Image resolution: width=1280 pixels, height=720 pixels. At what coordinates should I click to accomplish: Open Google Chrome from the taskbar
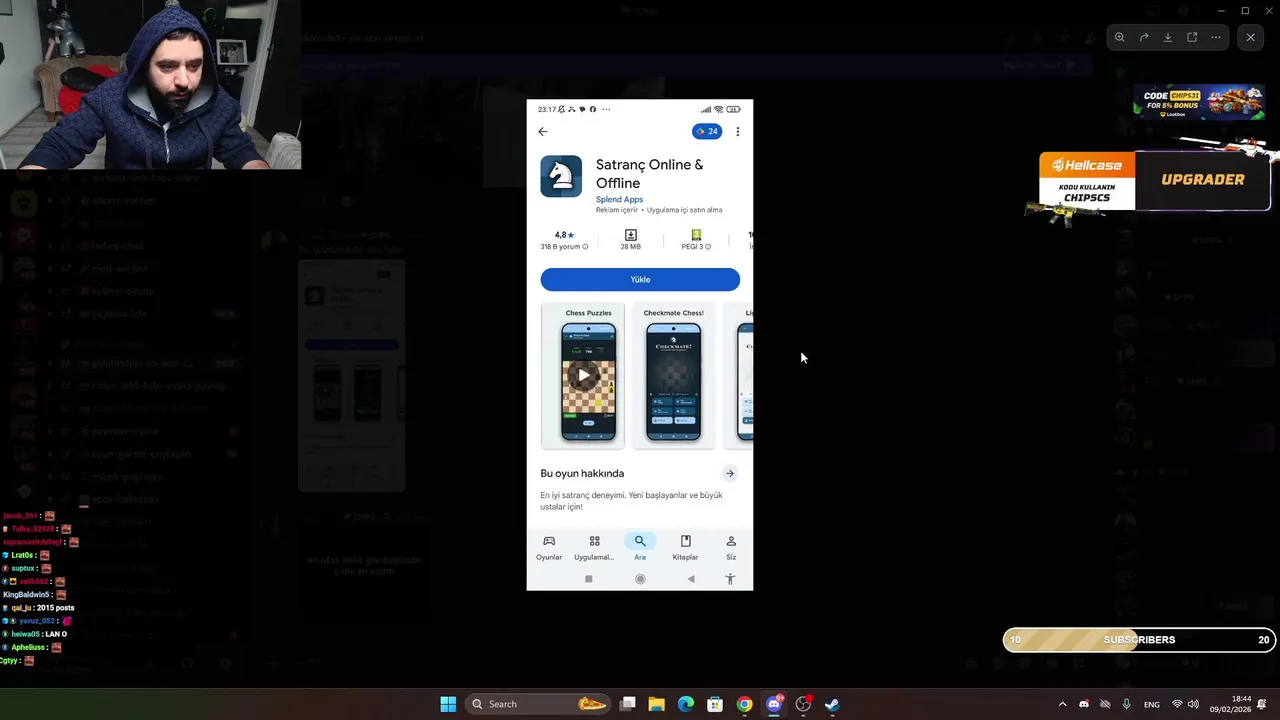[x=744, y=704]
